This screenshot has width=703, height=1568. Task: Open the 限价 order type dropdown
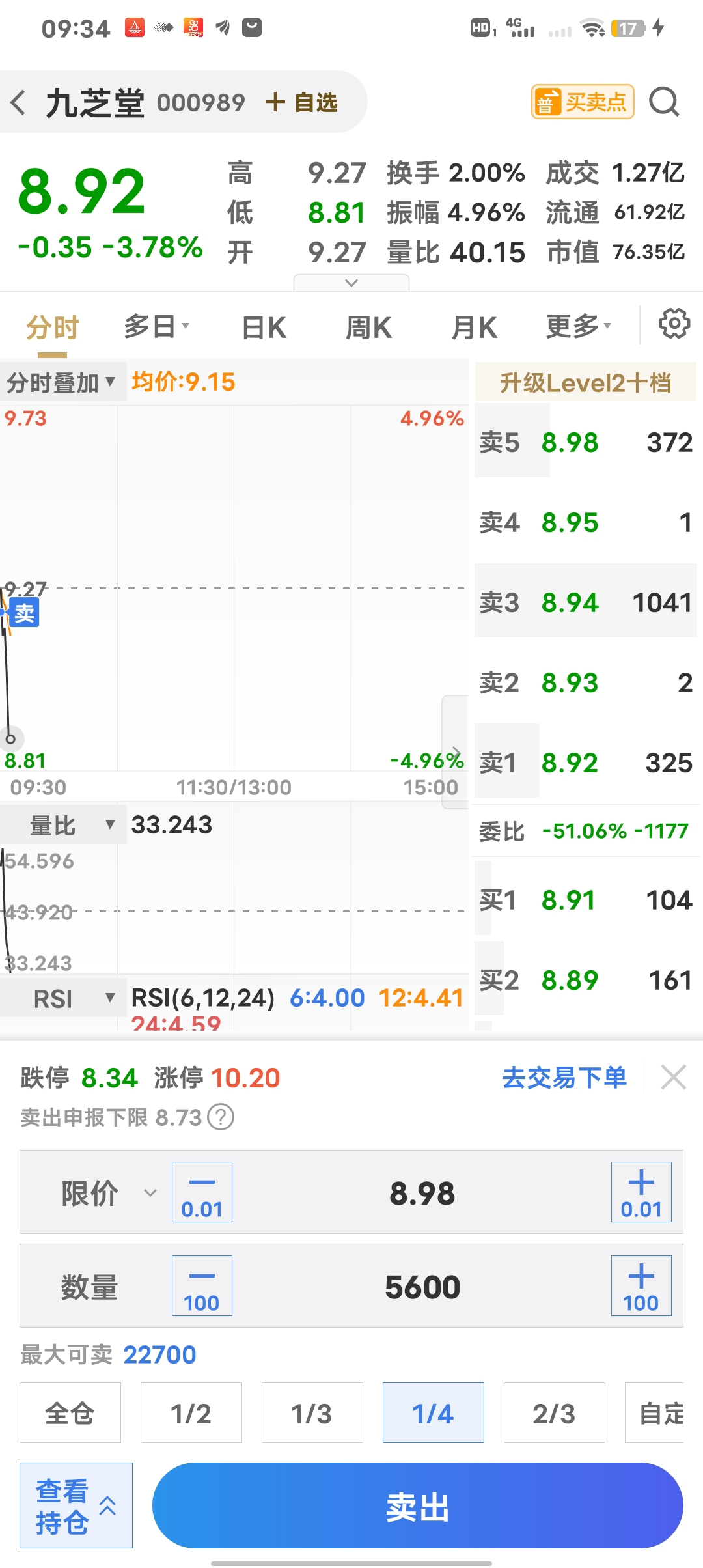(109, 1193)
